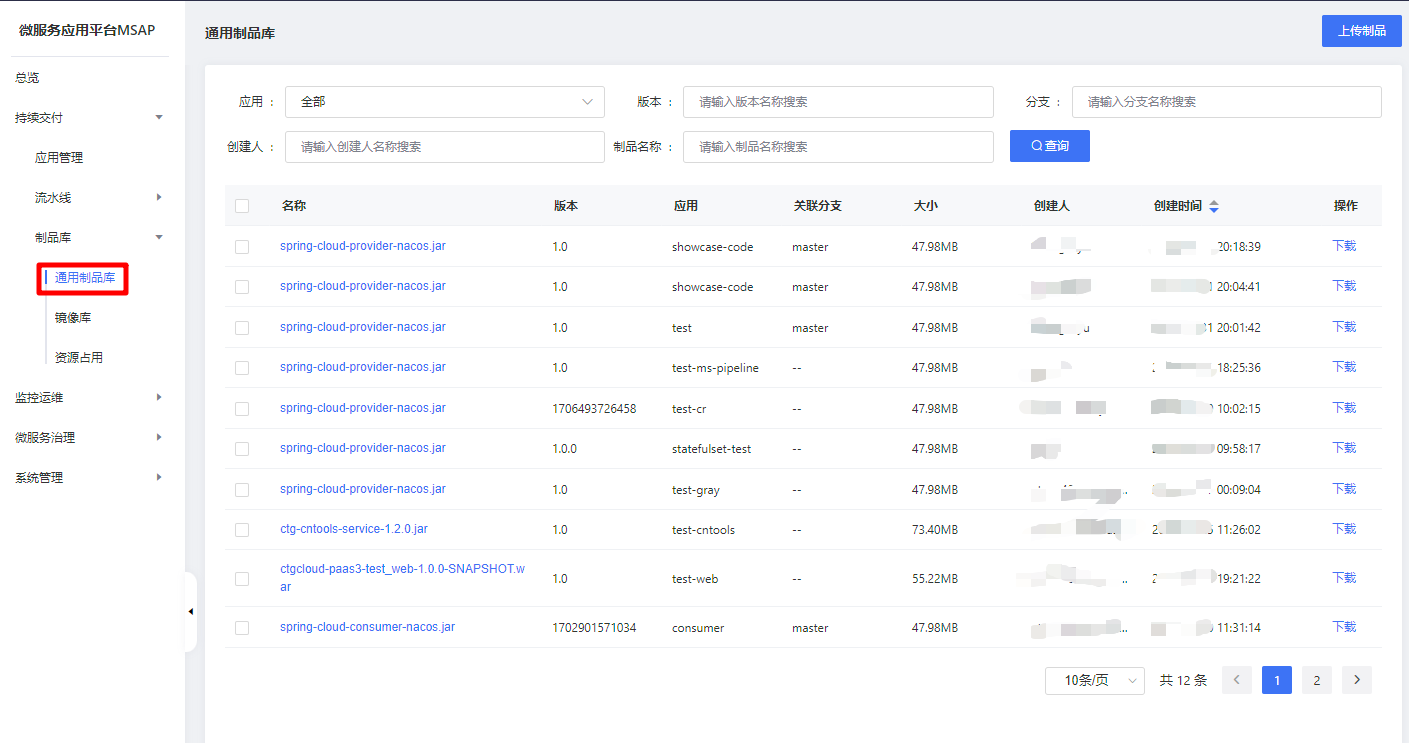Viewport: 1409px width, 743px height.
Task: Select 通用制品库 in the sidebar
Action: click(85, 278)
